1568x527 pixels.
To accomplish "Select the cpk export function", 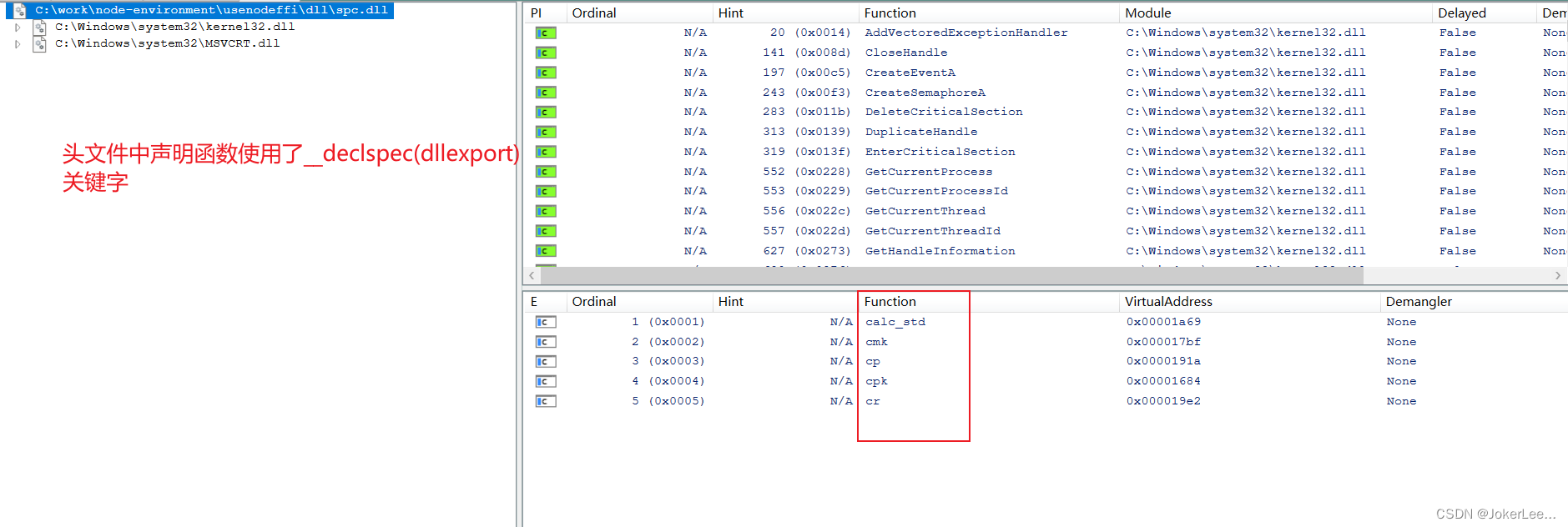I will 876,381.
